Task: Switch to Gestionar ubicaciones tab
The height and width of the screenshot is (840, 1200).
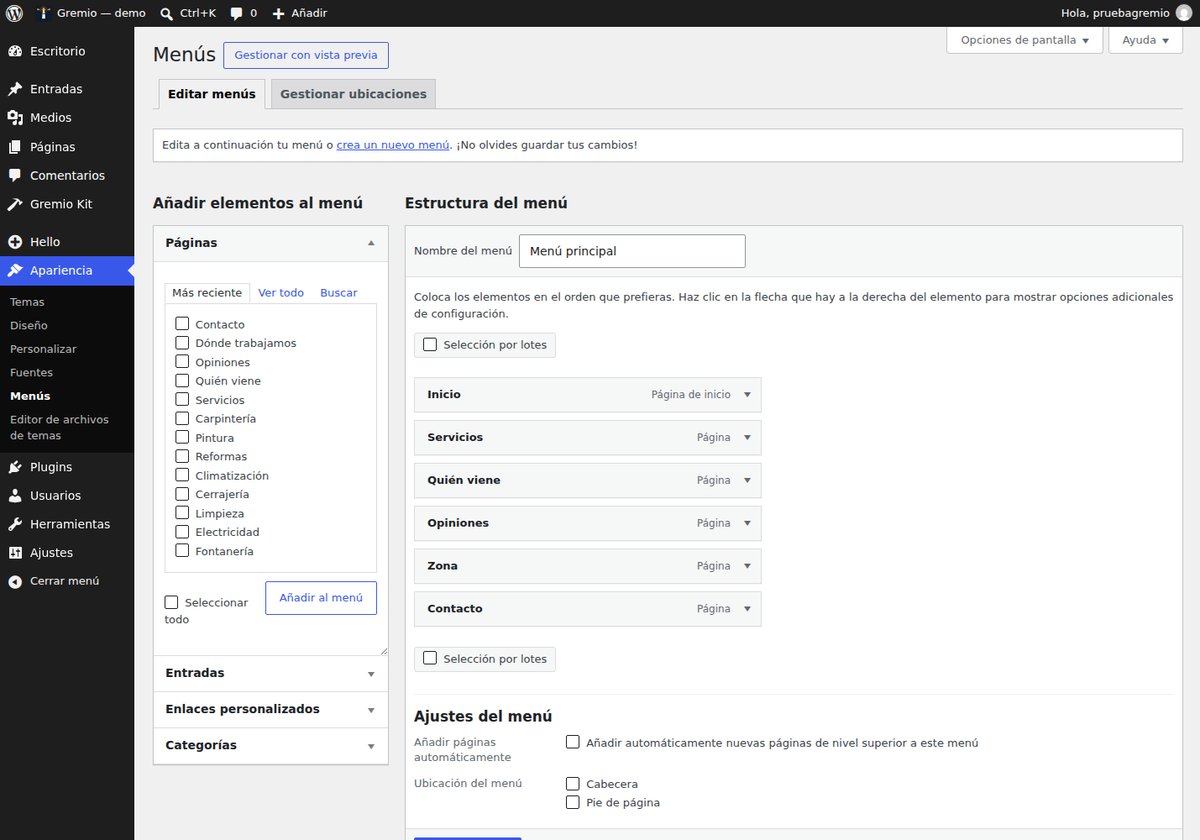Action: click(x=353, y=94)
